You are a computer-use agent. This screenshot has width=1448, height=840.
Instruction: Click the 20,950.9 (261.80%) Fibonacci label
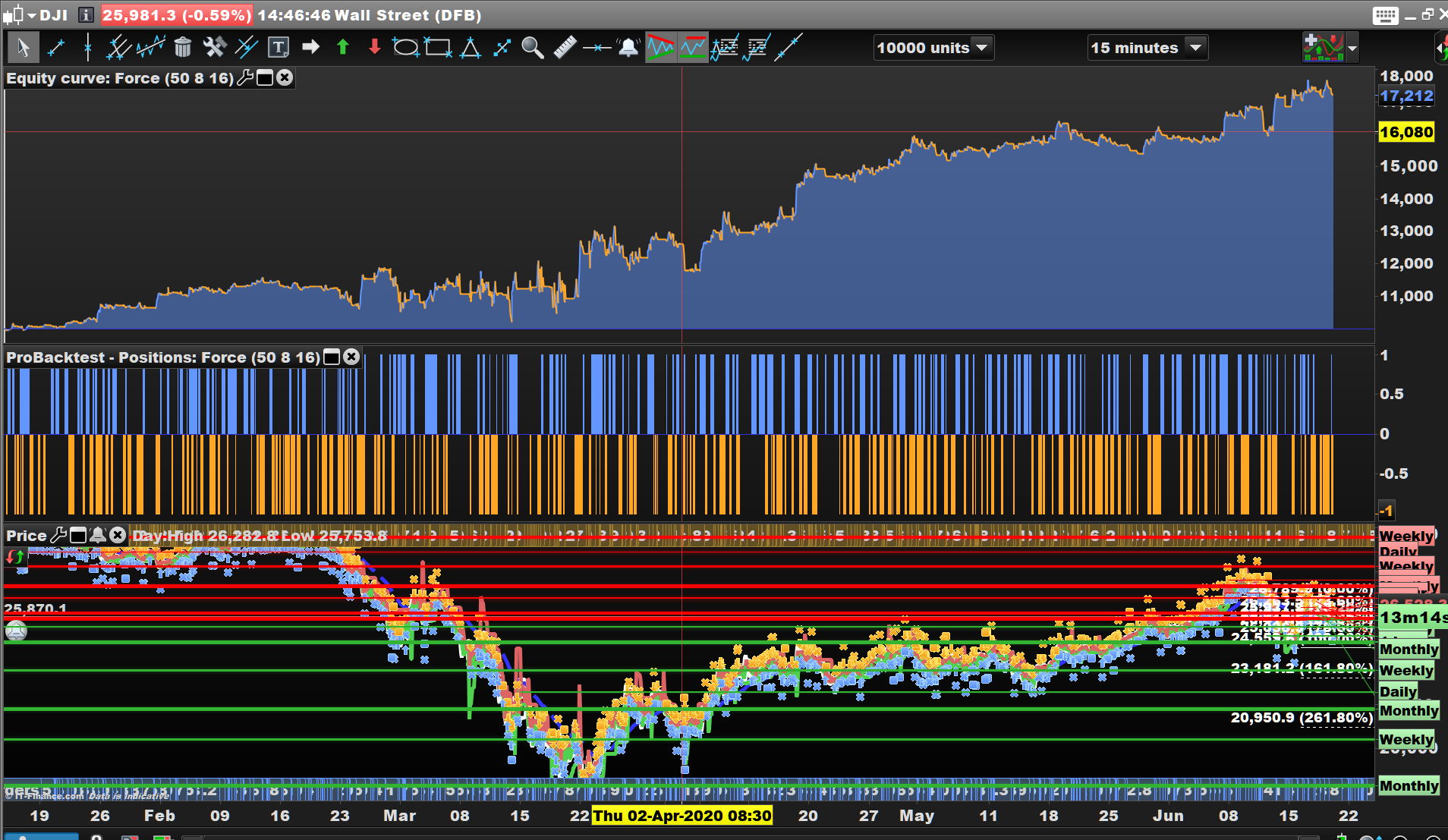1302,717
